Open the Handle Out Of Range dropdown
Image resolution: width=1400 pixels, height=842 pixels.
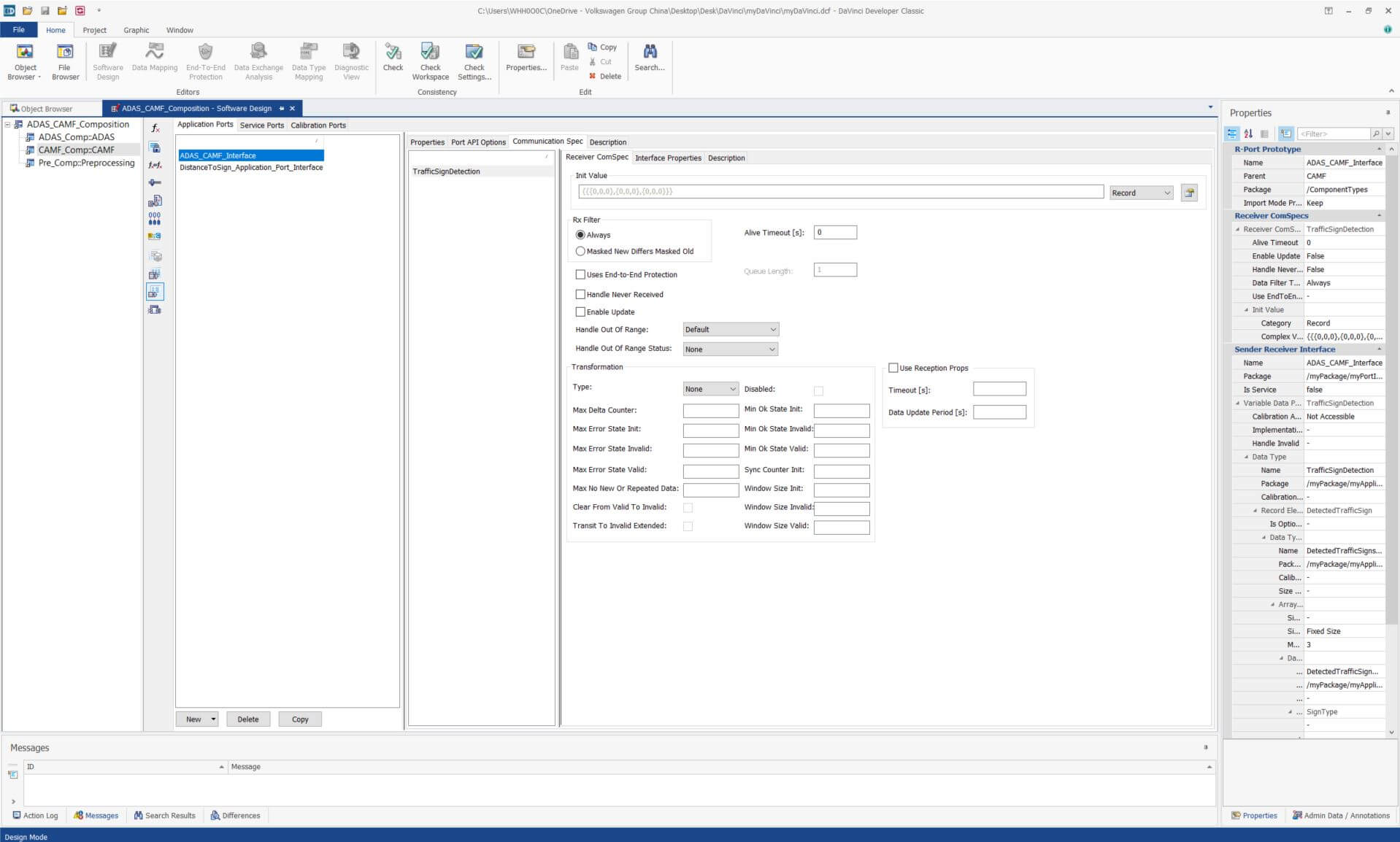[x=731, y=330]
